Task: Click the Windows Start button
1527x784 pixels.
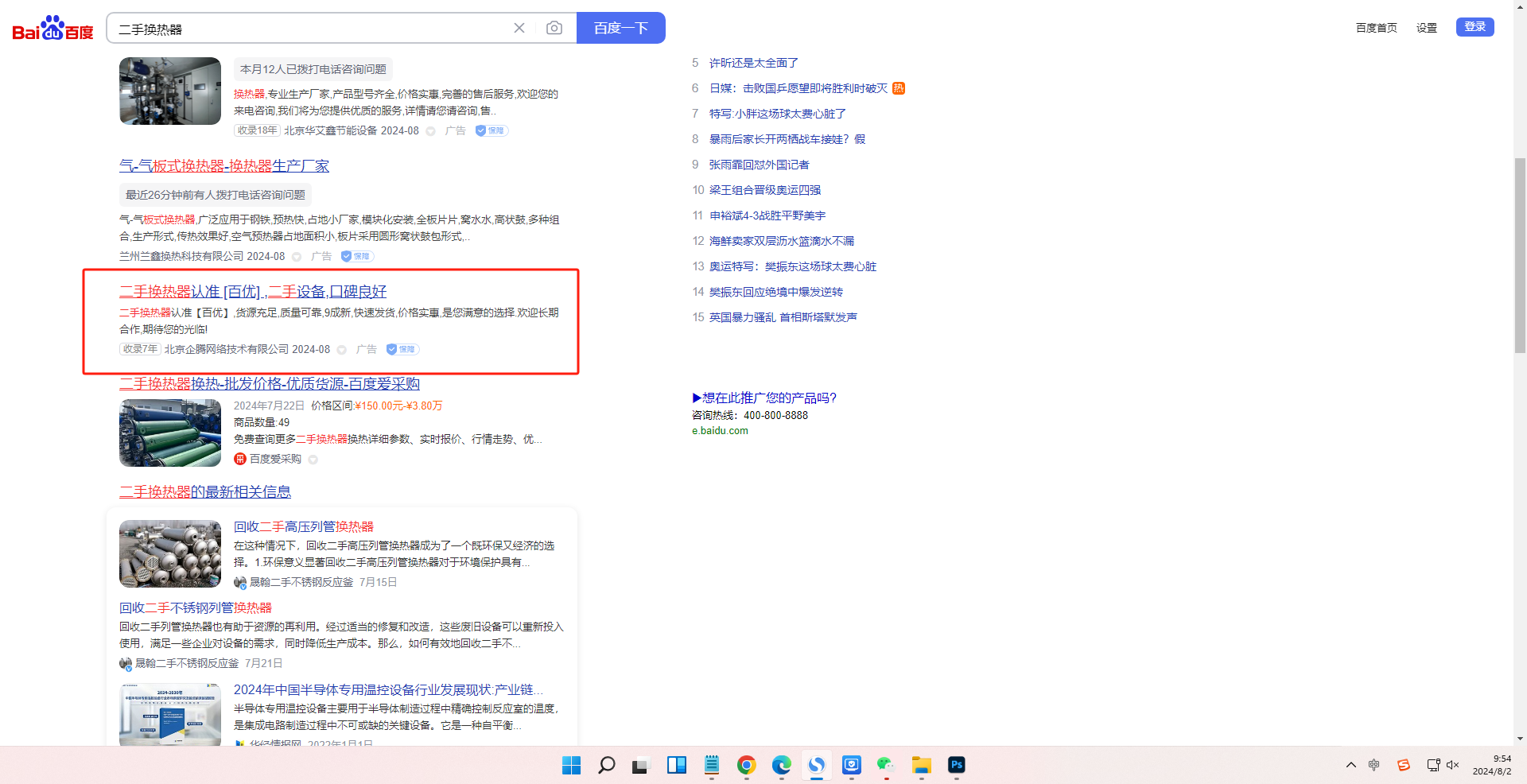Action: click(571, 765)
